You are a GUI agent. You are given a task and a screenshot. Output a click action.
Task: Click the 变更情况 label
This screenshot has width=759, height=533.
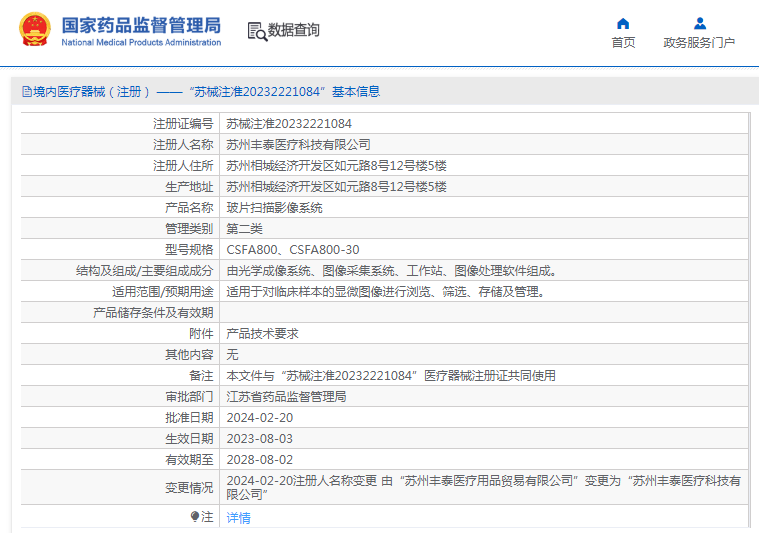(189, 487)
